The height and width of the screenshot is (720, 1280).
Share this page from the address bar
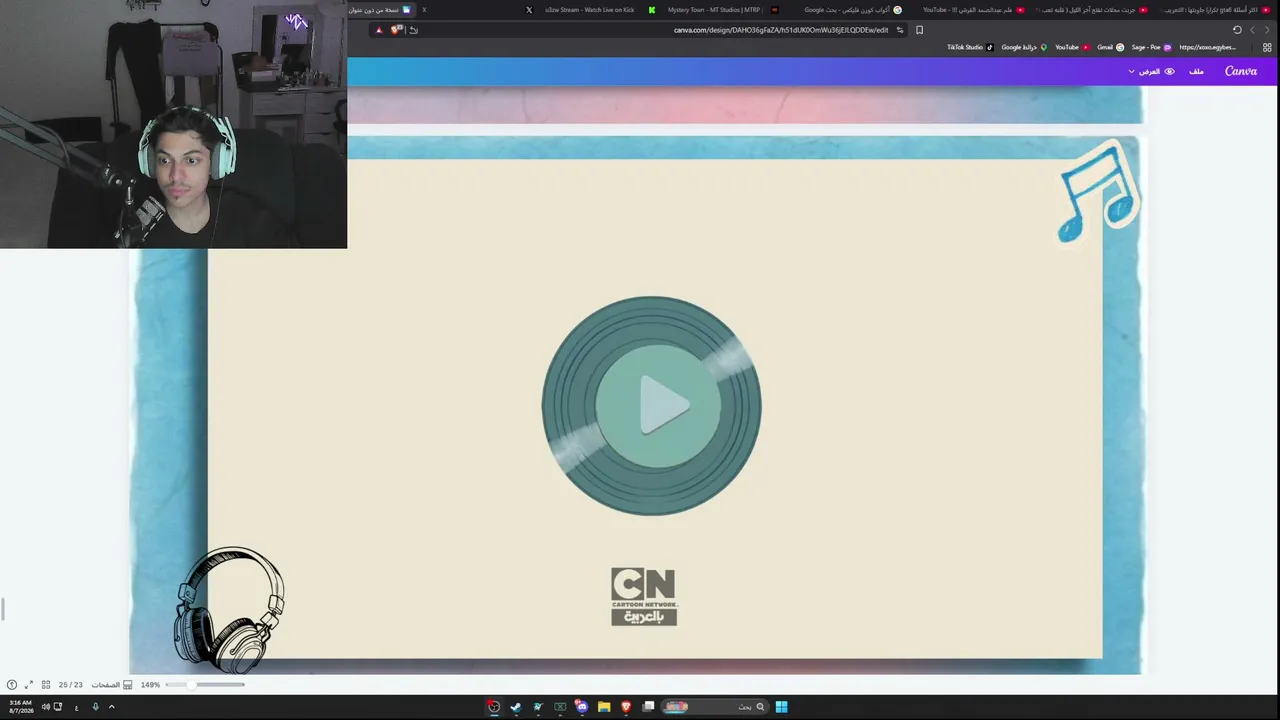click(414, 30)
